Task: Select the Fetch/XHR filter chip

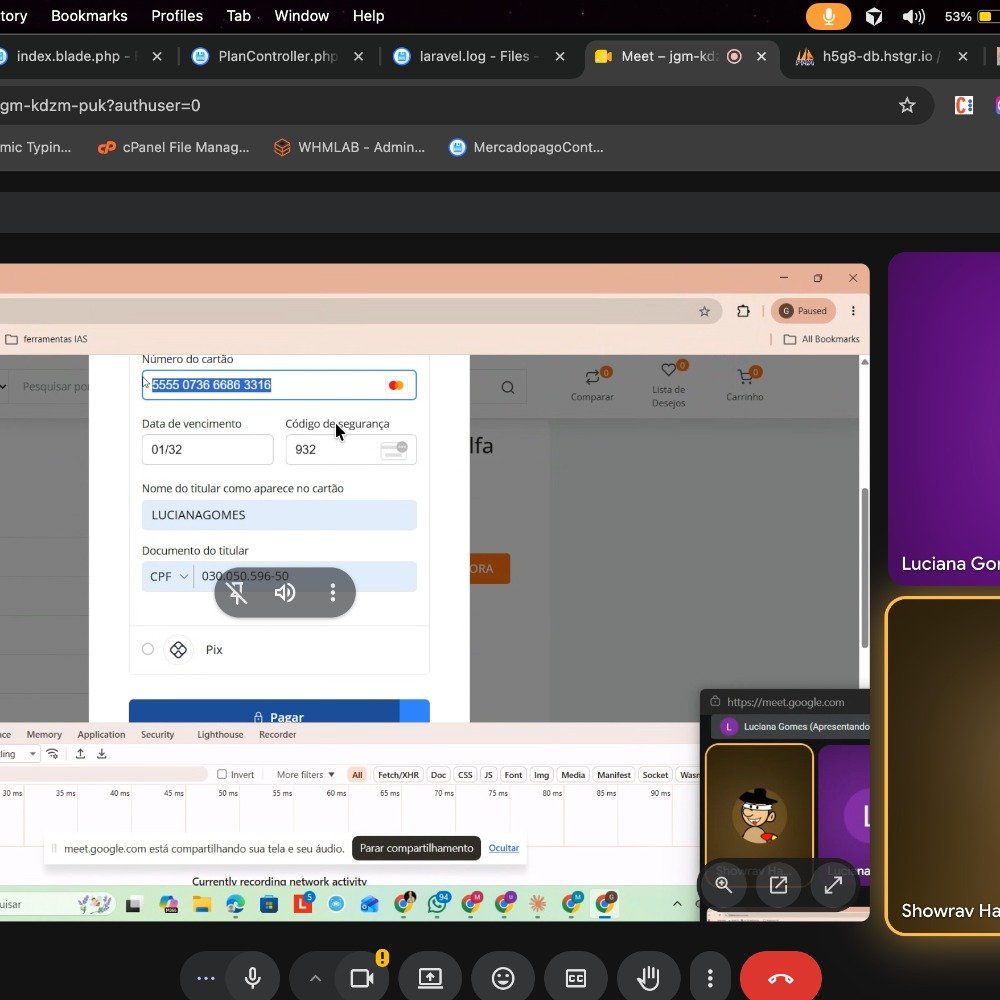Action: (x=398, y=774)
